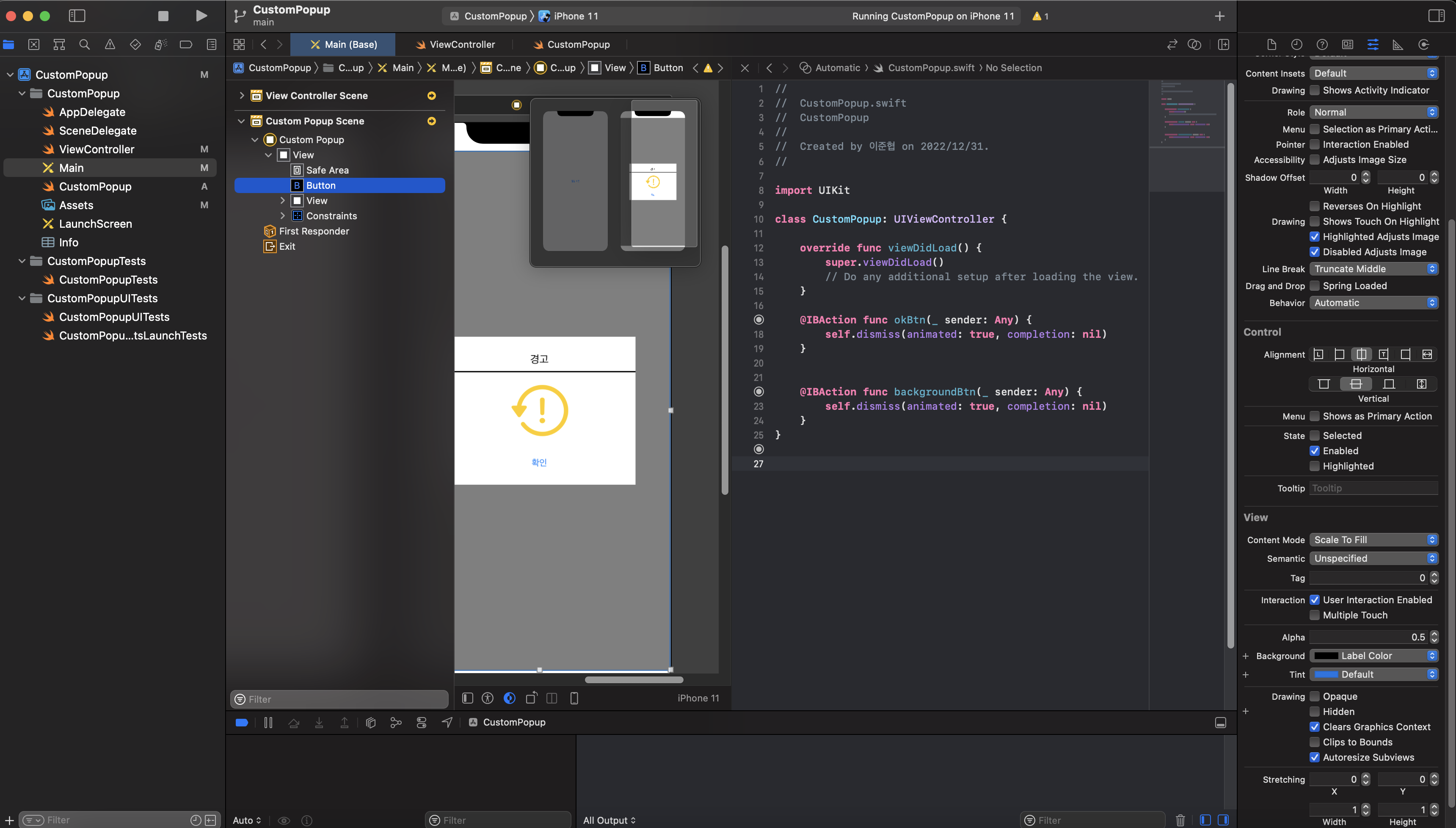Open the Breakpoint navigator icon
Image resolution: width=1456 pixels, height=828 pixels.
pyautogui.click(x=186, y=44)
